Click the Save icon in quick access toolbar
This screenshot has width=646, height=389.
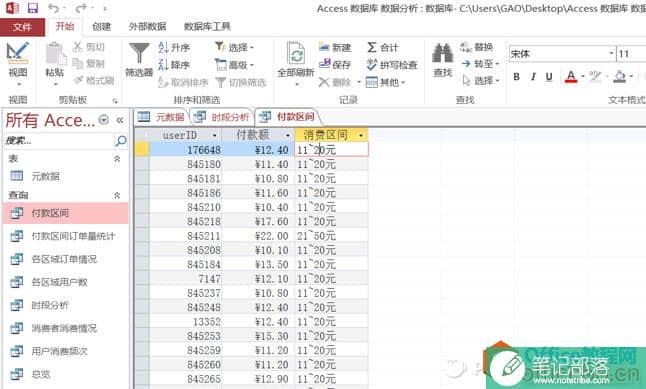(33, 8)
